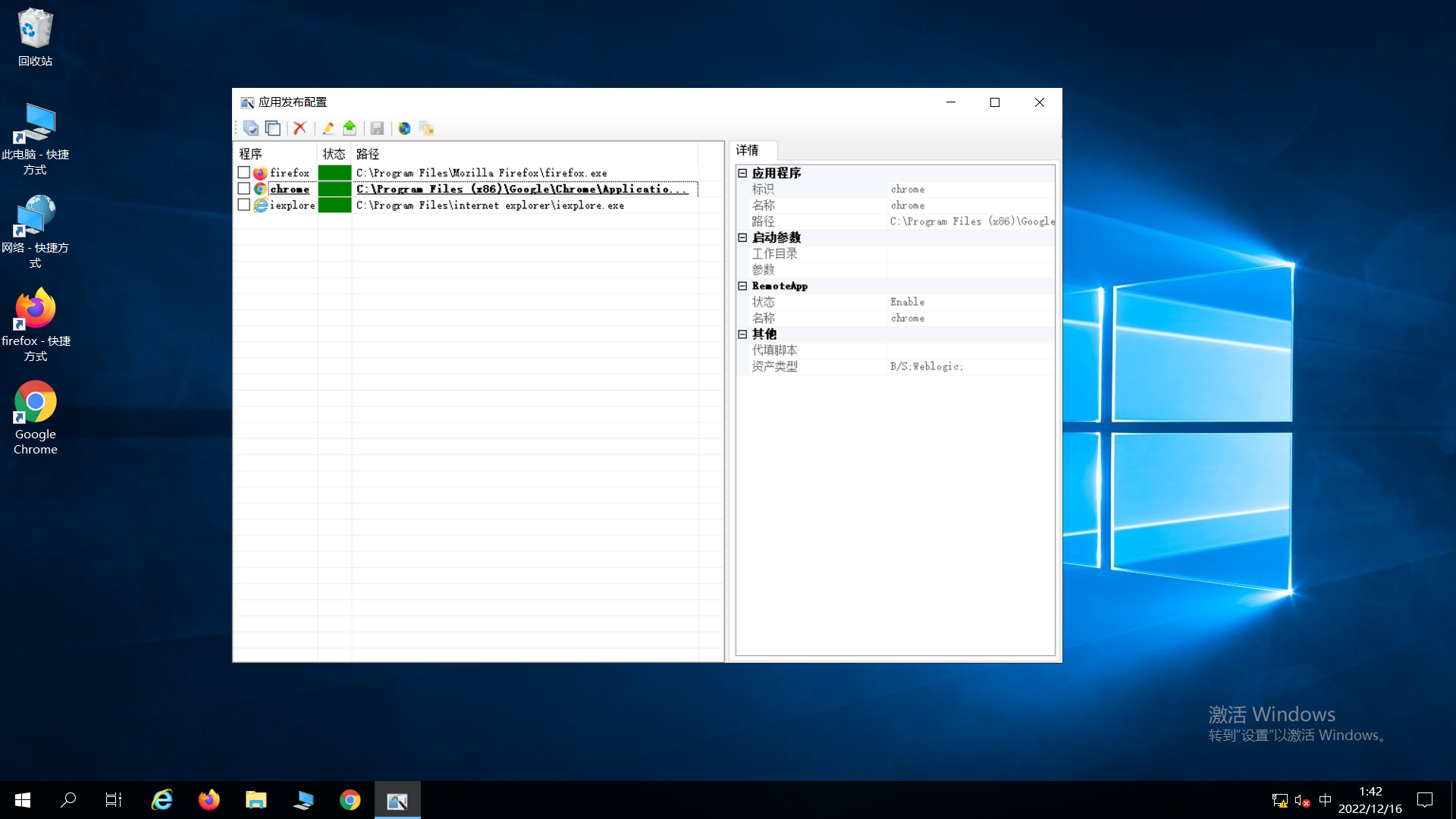This screenshot has height=819, width=1456.
Task: Click the deselect-all stacked squares toolbar icon
Action: 273,128
